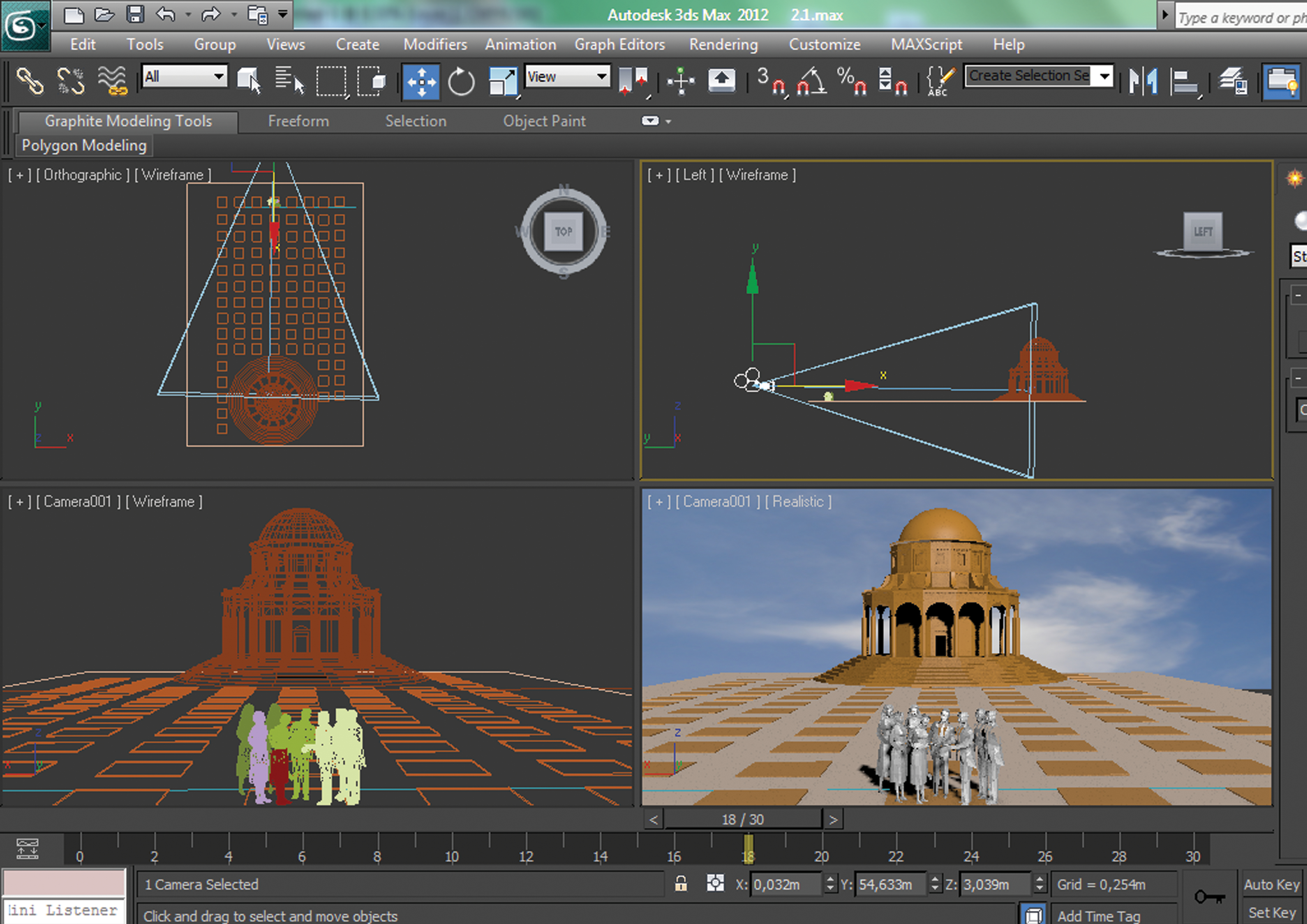1307x924 pixels.
Task: Toggle the Selection Lock padlock
Action: click(x=680, y=884)
